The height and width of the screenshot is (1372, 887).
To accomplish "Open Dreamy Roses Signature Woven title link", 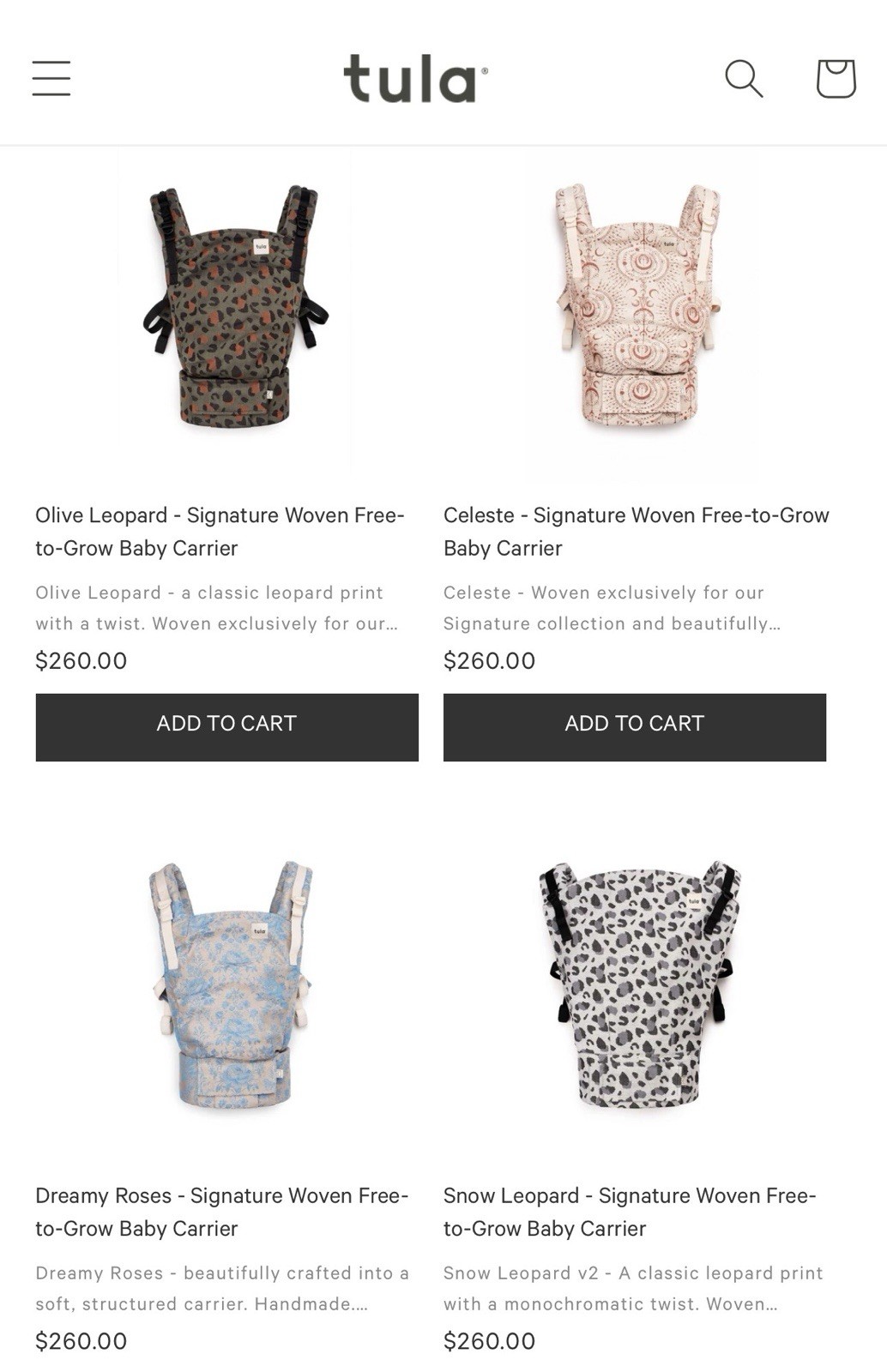I will point(222,1212).
